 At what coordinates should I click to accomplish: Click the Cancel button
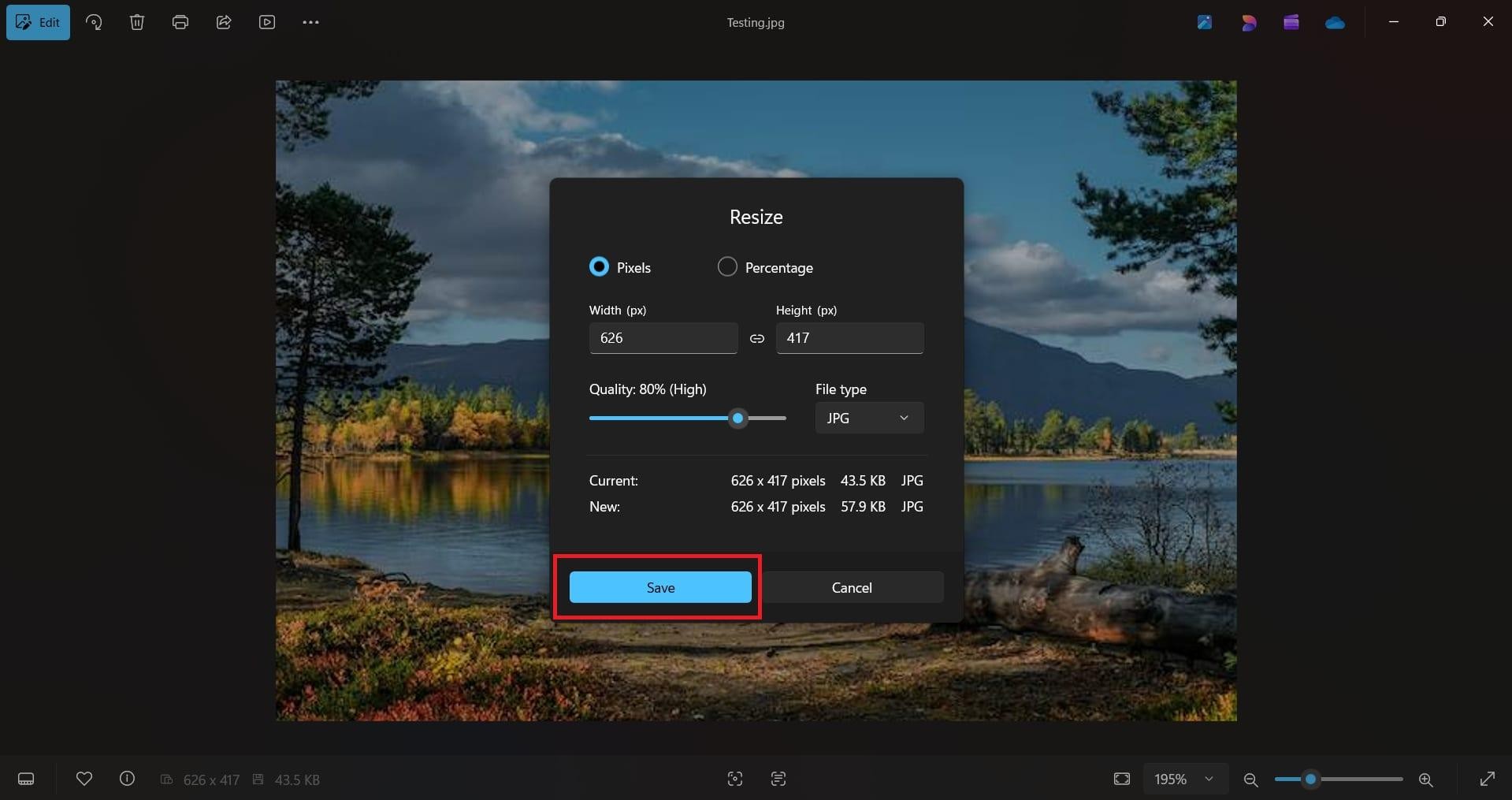[852, 587]
